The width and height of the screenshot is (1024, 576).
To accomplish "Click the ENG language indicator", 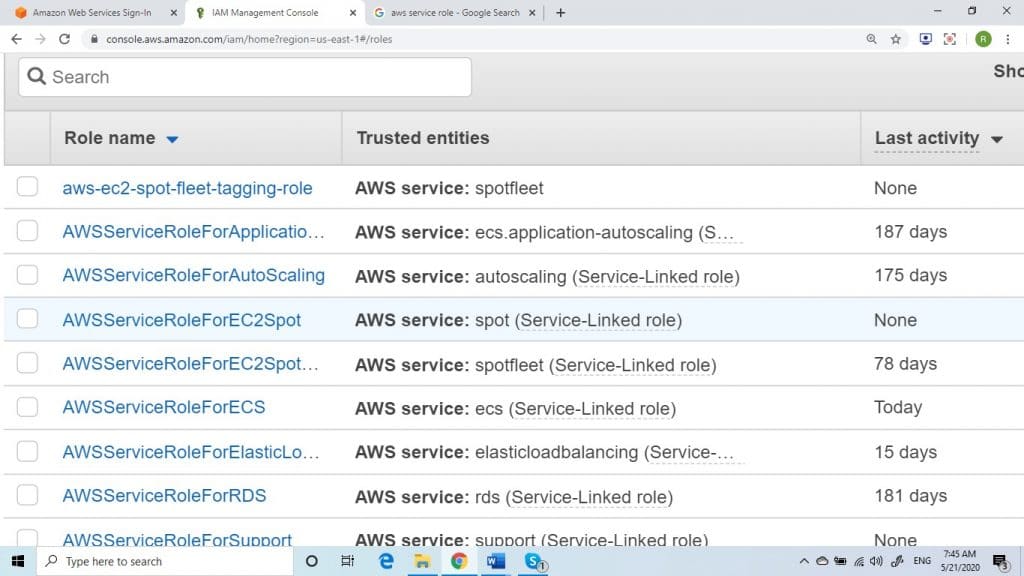I will [x=922, y=561].
